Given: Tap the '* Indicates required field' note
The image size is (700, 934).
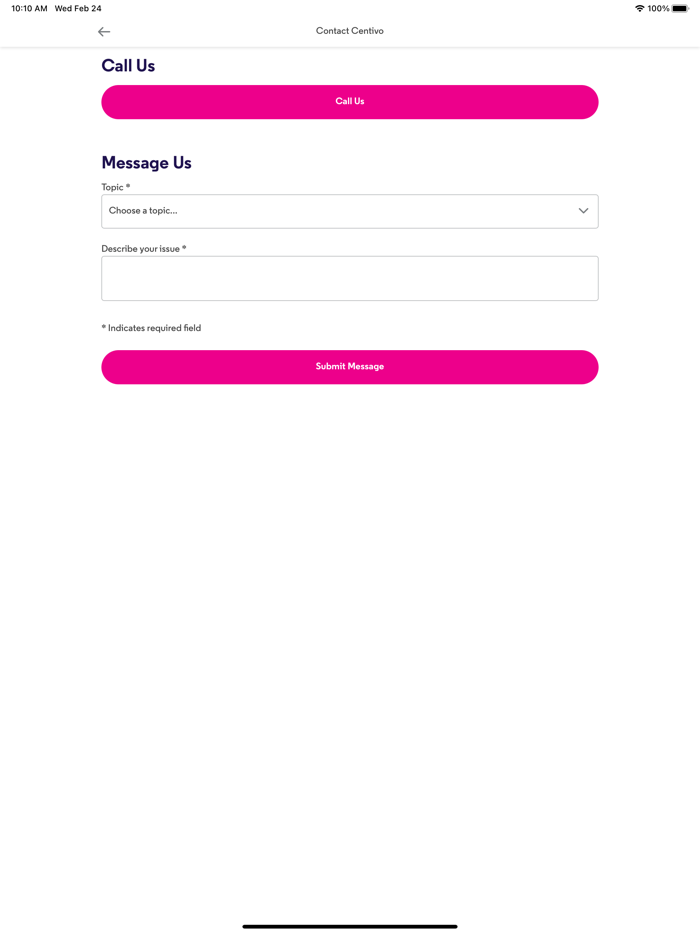Looking at the screenshot, I should (151, 328).
